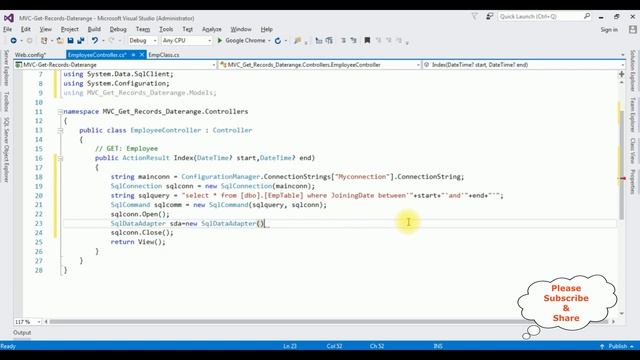Viewport: 640px width, 360px height.
Task: Collapse the Index method on line 16
Action: (60, 158)
